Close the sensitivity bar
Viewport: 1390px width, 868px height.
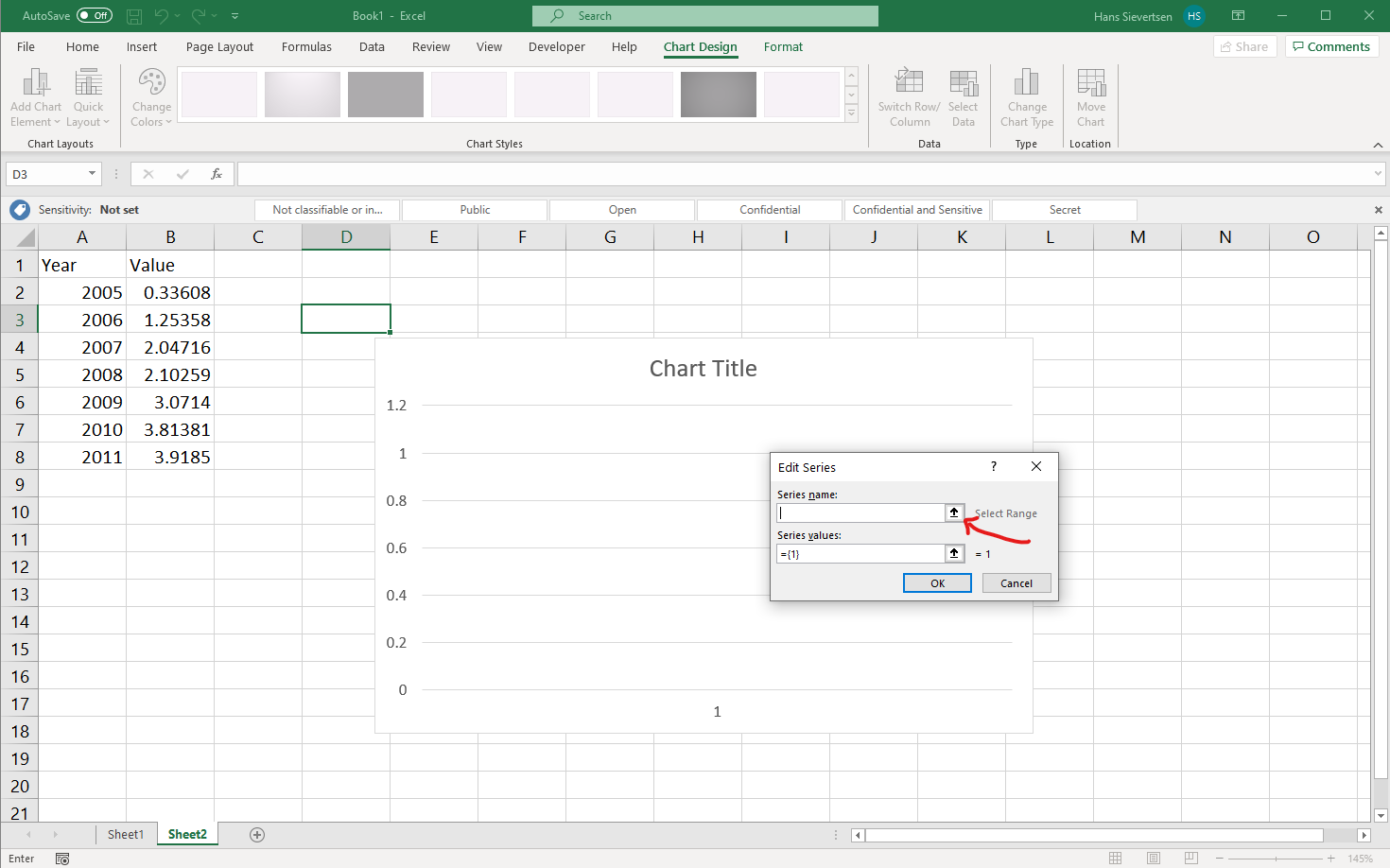click(x=1378, y=210)
